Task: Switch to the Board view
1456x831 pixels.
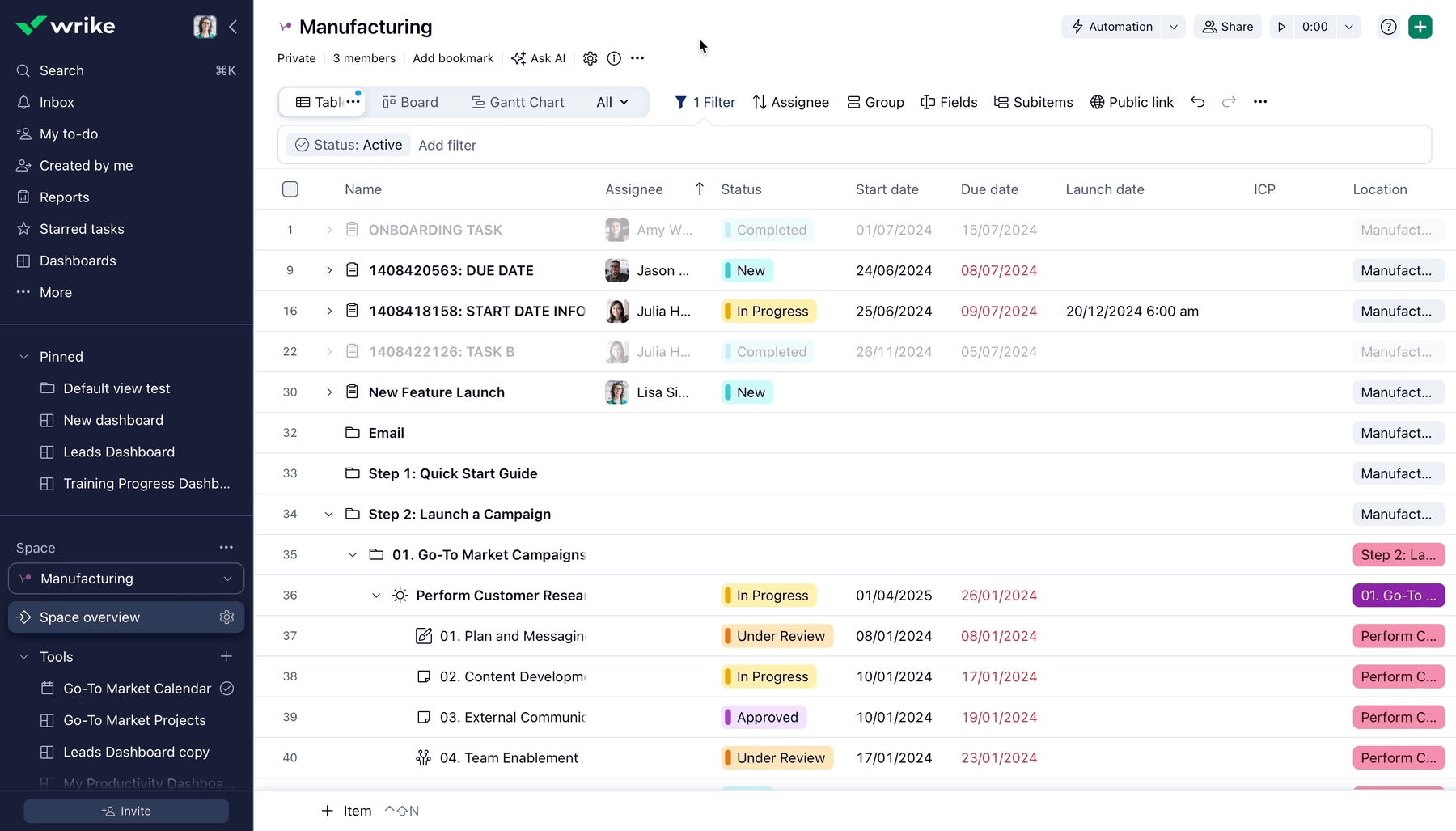Action: (410, 102)
